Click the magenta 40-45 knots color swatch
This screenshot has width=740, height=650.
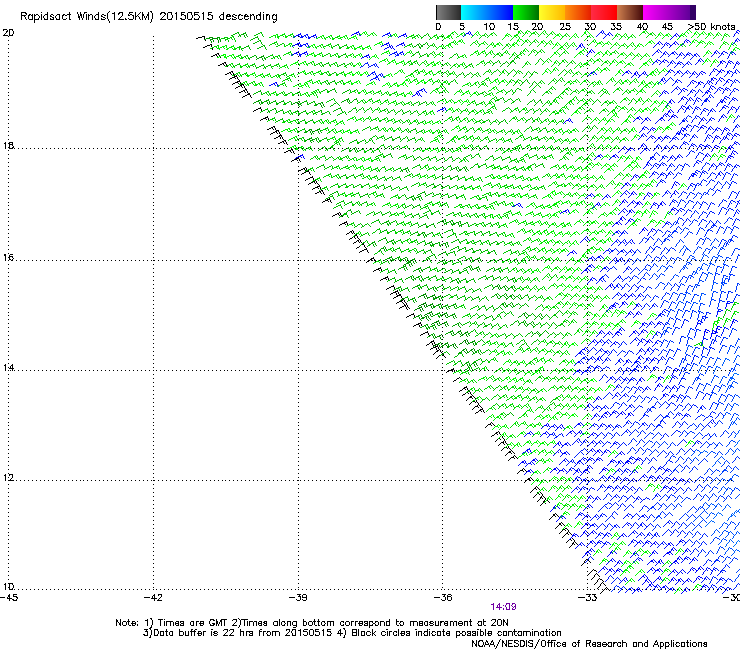pos(656,12)
